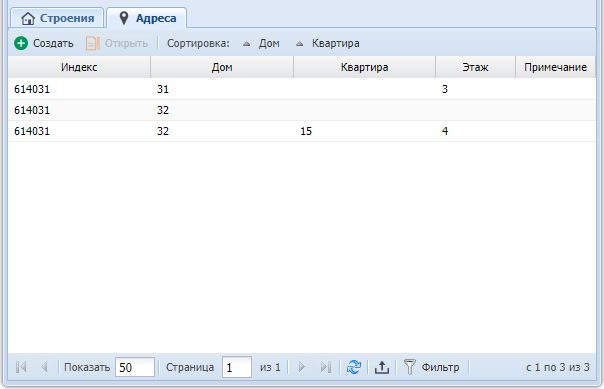
Task: Click the Примечание column header
Action: (x=555, y=67)
